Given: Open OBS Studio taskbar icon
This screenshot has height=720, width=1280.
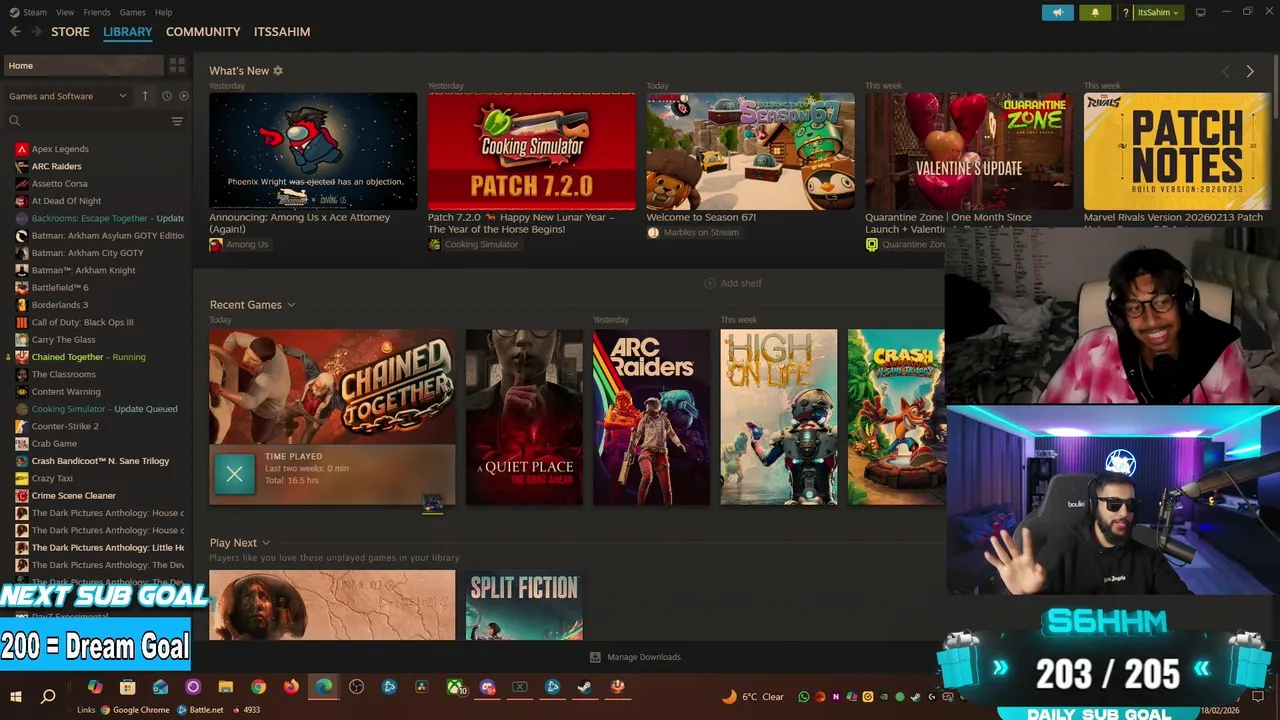Looking at the screenshot, I should (356, 687).
